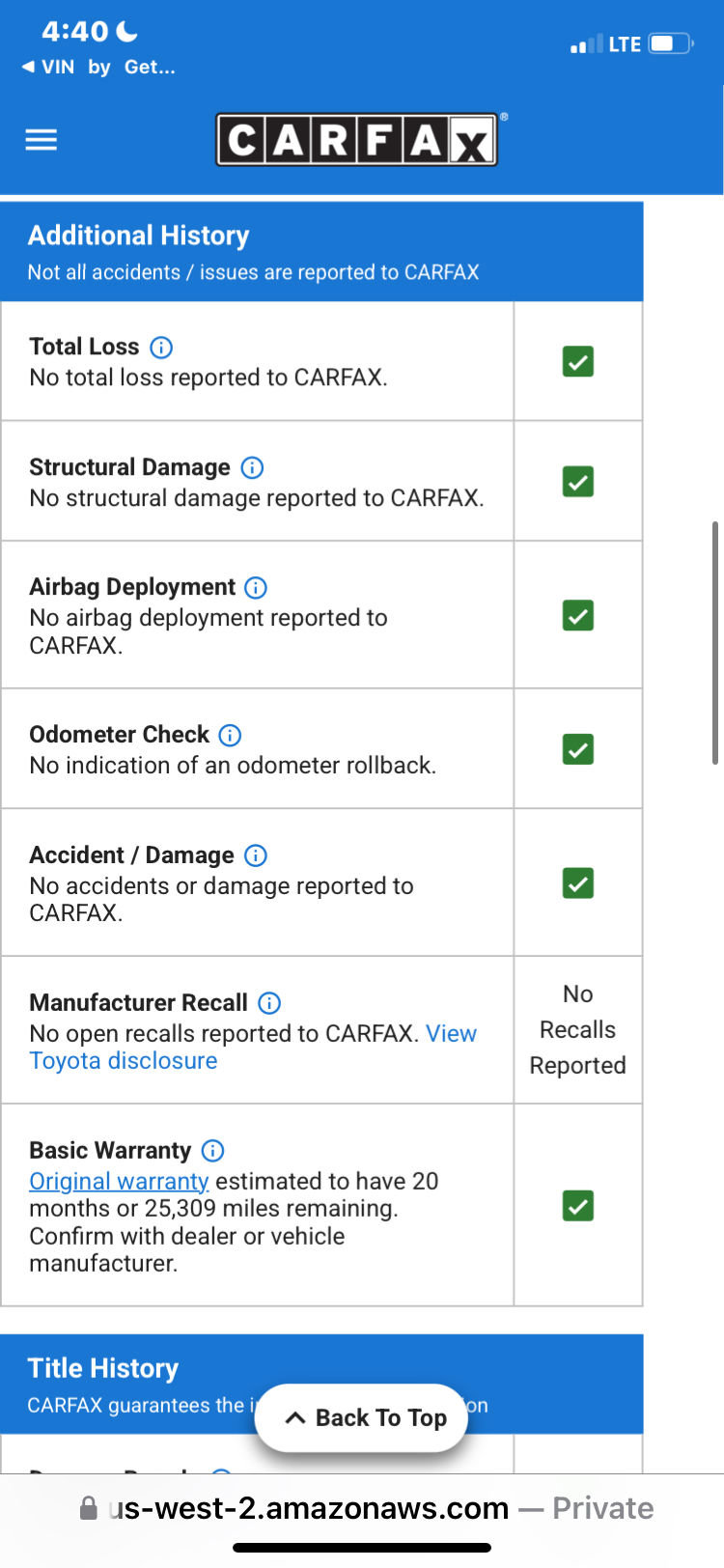
Task: Click the page scrollbar indicator
Action: pyautogui.click(x=714, y=642)
